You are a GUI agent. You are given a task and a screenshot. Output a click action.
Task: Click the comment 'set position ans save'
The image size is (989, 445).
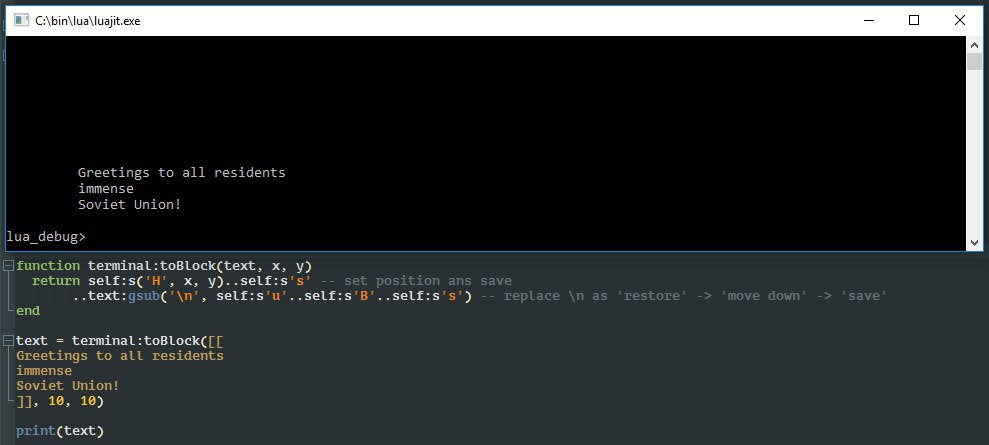(x=416, y=281)
